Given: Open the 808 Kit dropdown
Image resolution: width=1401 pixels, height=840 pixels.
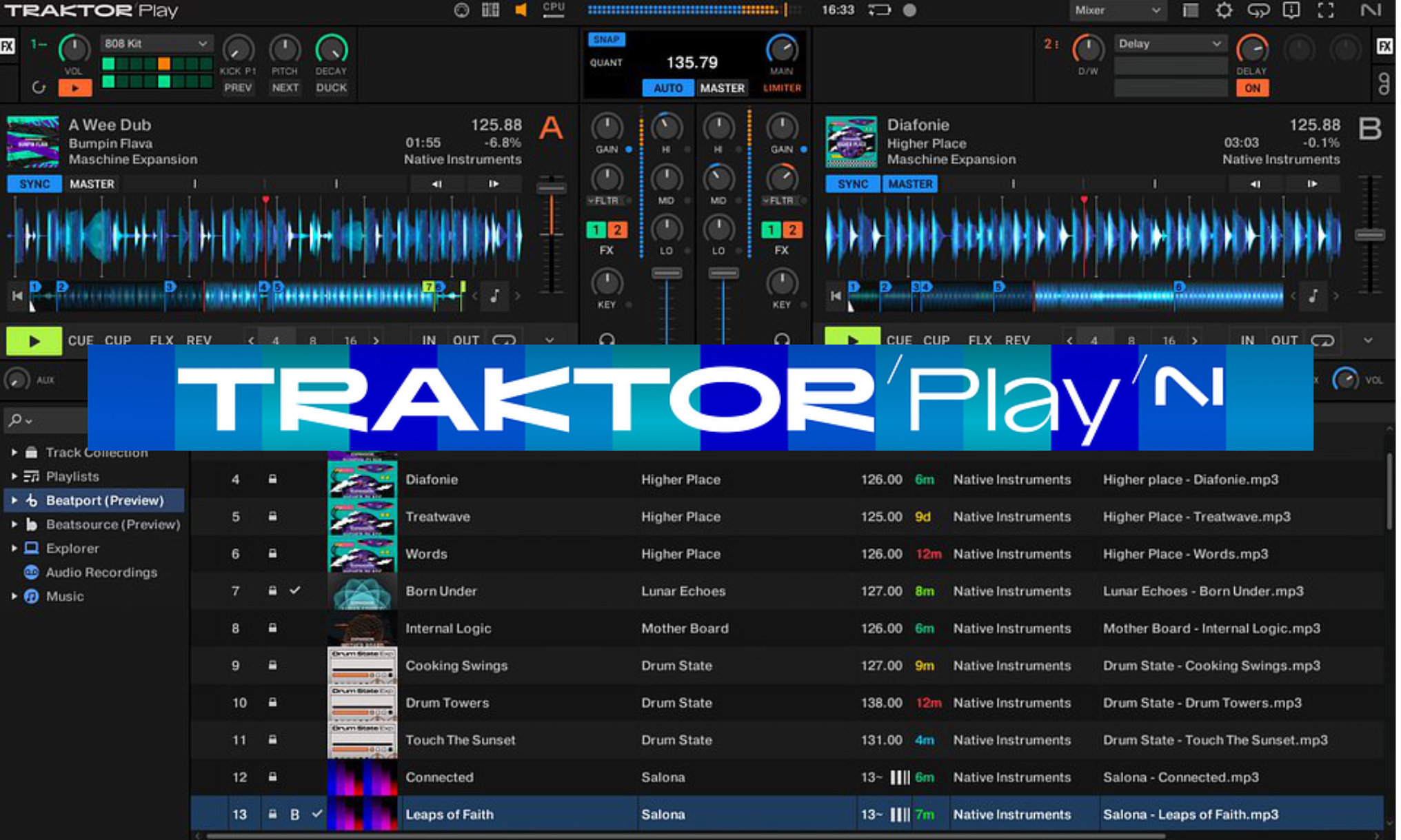Looking at the screenshot, I should [x=156, y=43].
